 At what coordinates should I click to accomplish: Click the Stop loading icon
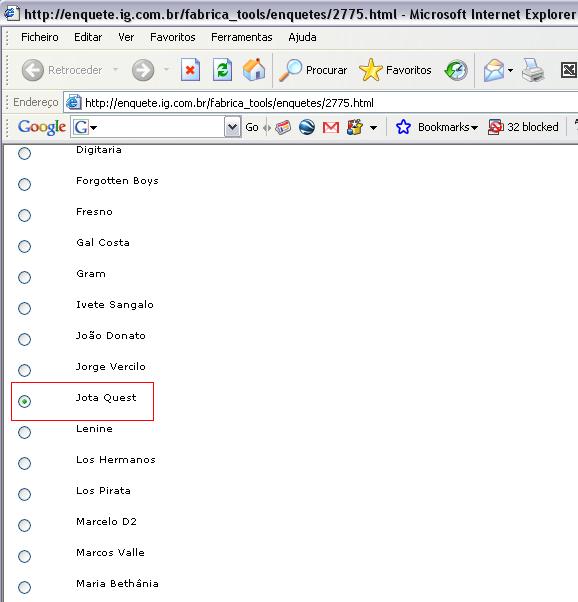point(190,70)
